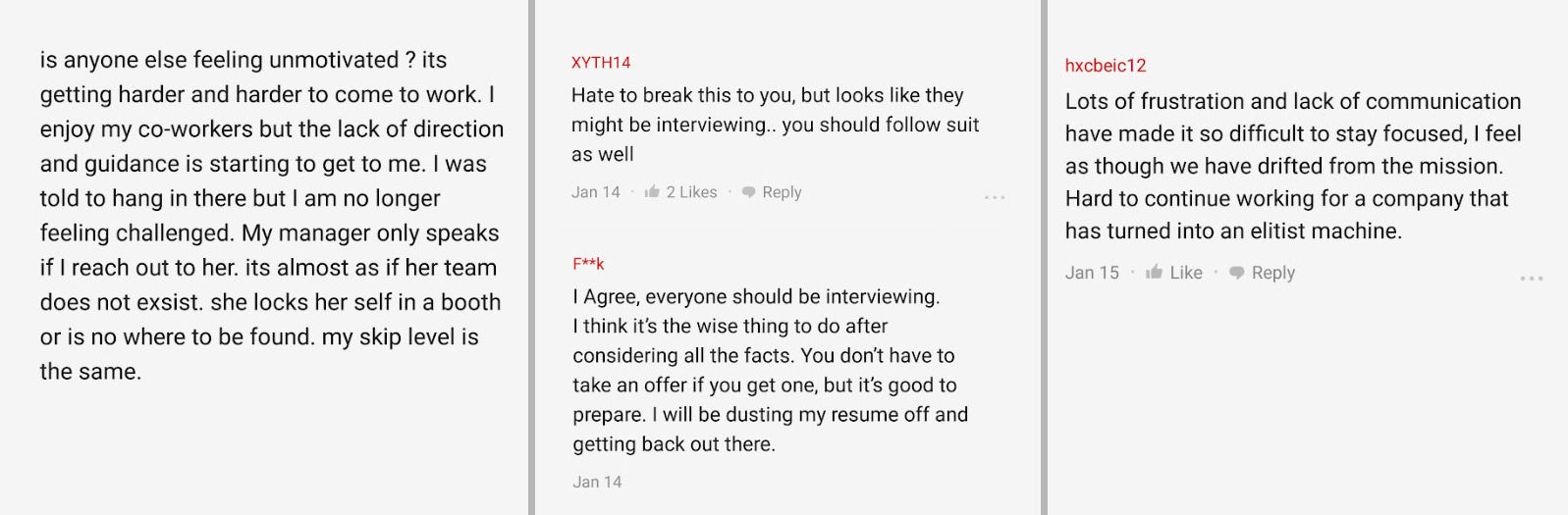Screen dimensions: 1568x515
Task: Click the Reply text under hxcbeic12's comment
Action: coord(1273,273)
